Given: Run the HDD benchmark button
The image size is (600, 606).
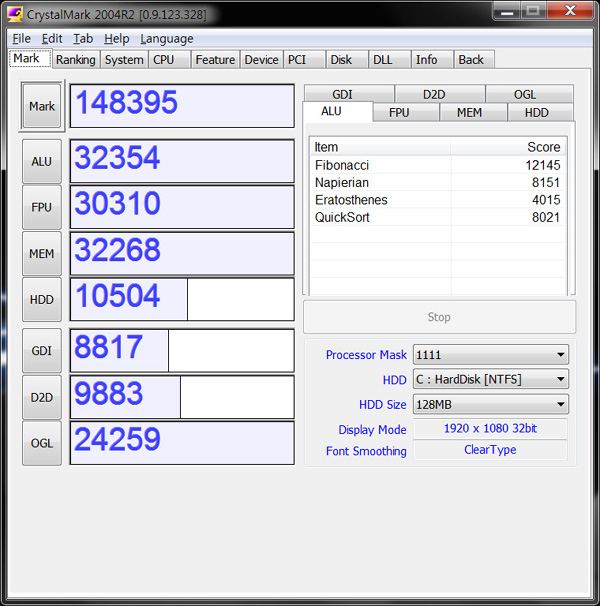Looking at the screenshot, I should pyautogui.click(x=42, y=300).
